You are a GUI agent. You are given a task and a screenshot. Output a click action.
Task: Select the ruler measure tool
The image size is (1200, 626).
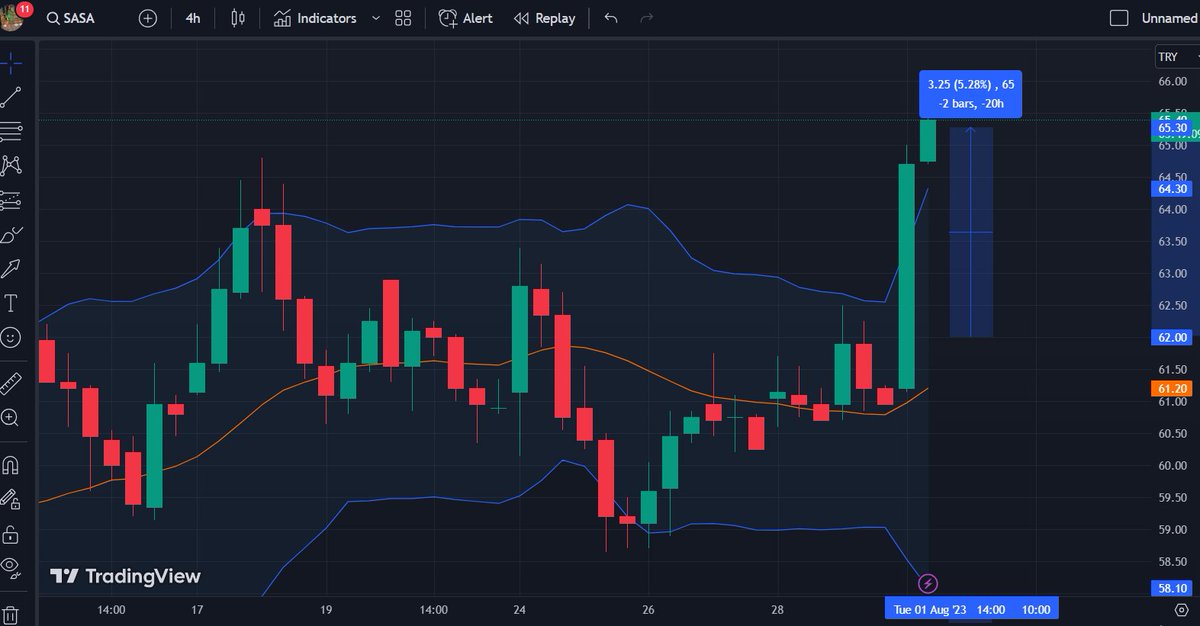click(x=11, y=383)
